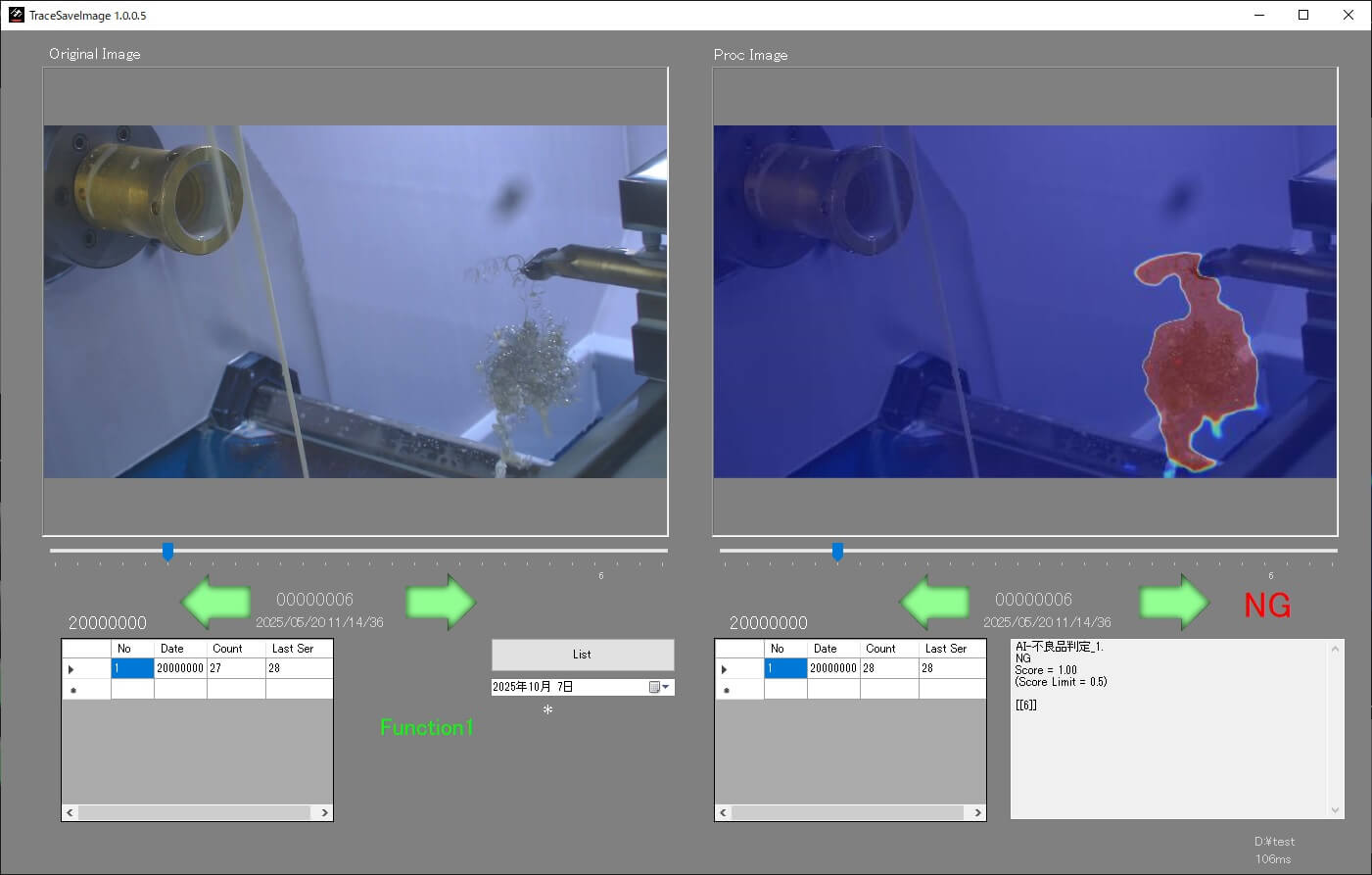1372x875 pixels.
Task: Click the TraceSaveImage title bar icon
Action: point(16,15)
